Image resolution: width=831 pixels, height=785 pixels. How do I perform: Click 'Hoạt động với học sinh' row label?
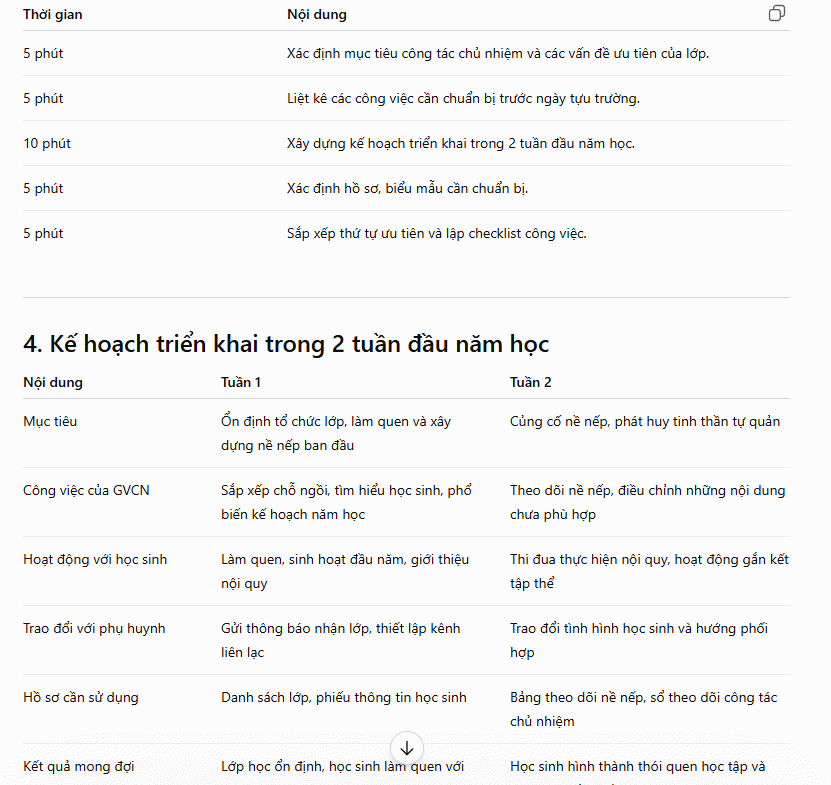(95, 559)
